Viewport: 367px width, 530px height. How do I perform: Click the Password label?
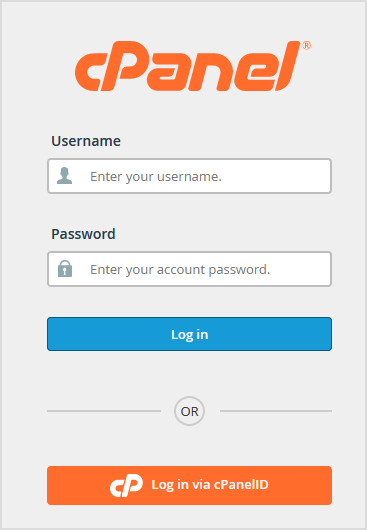click(83, 234)
